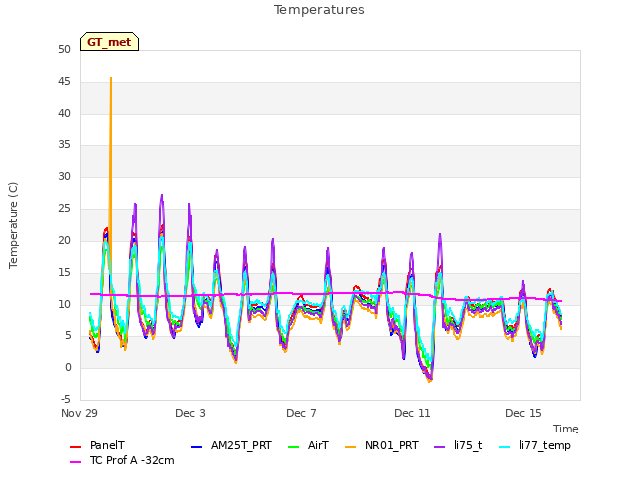Click the GT_met annotation label

(x=109, y=42)
